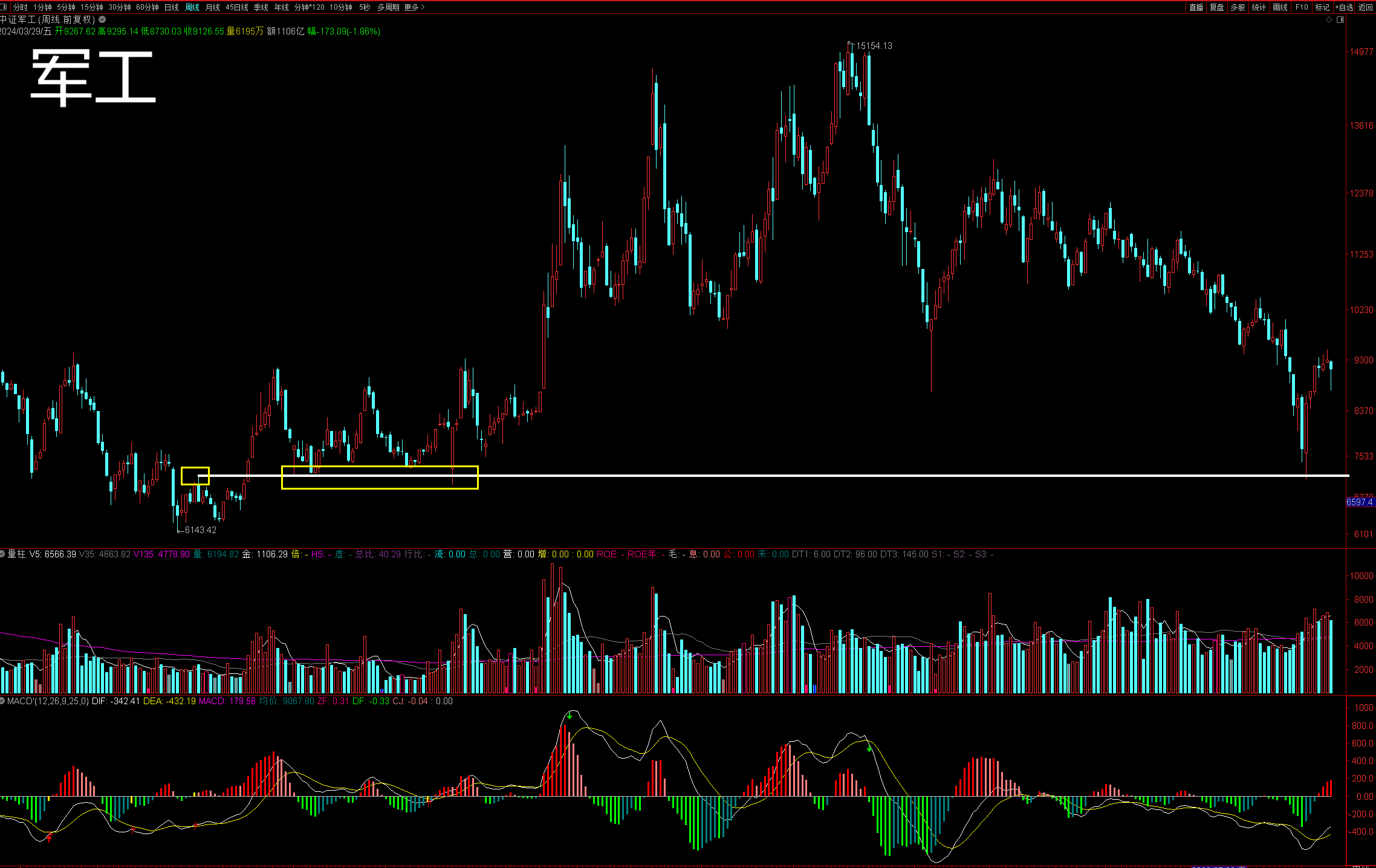Switch to the 10分钟 period tab

pos(341,7)
